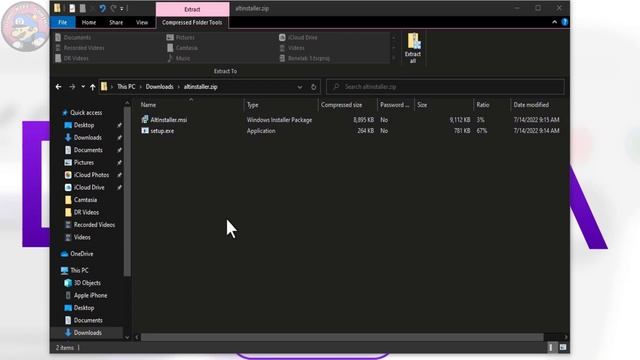Click the pink Extract contextual tab

click(192, 9)
